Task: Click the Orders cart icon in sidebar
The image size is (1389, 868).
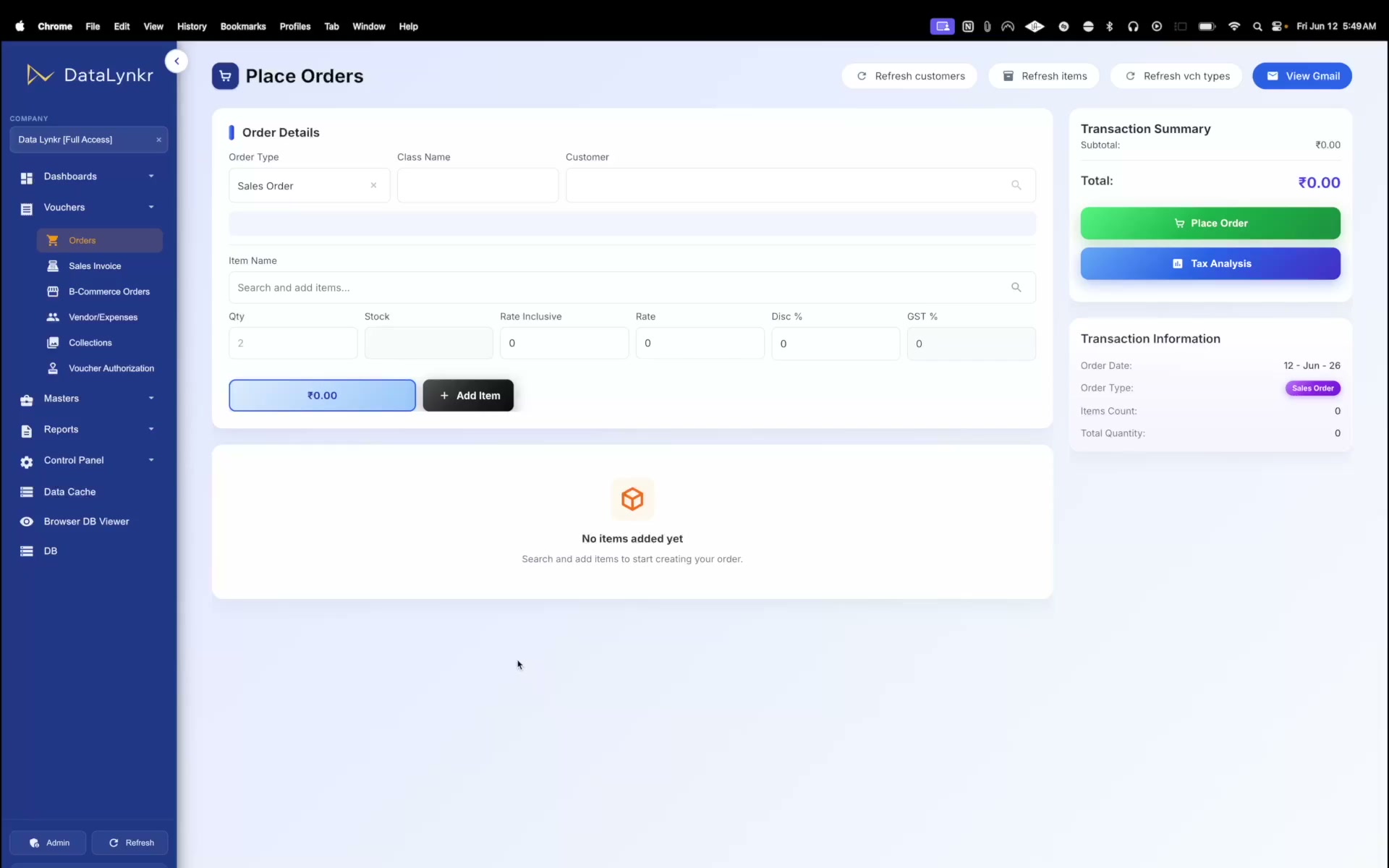Action: (x=53, y=240)
